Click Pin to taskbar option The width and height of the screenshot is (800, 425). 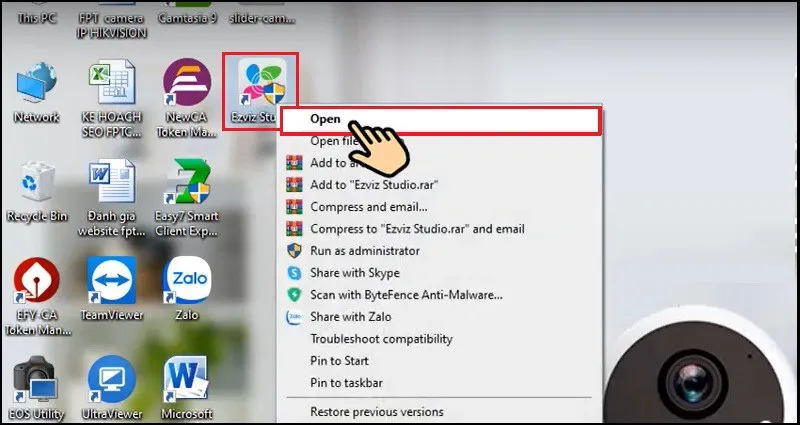(x=346, y=383)
